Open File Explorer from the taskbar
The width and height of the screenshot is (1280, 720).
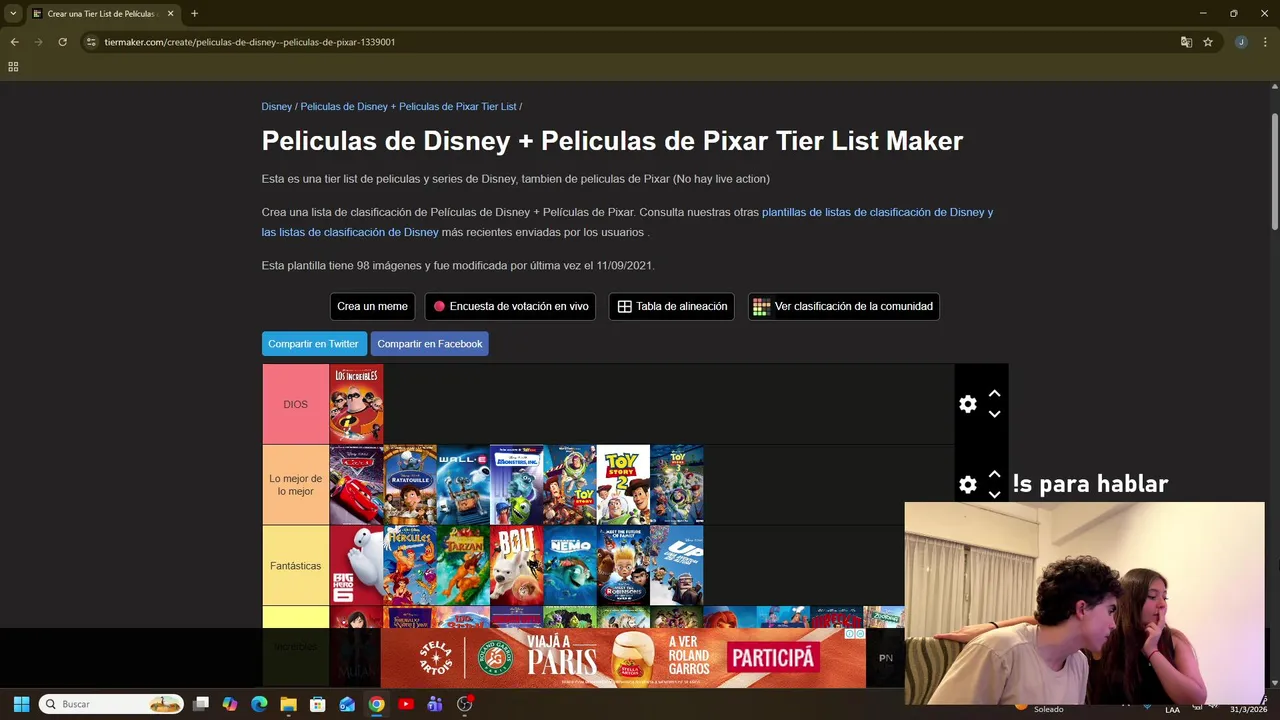pos(288,704)
